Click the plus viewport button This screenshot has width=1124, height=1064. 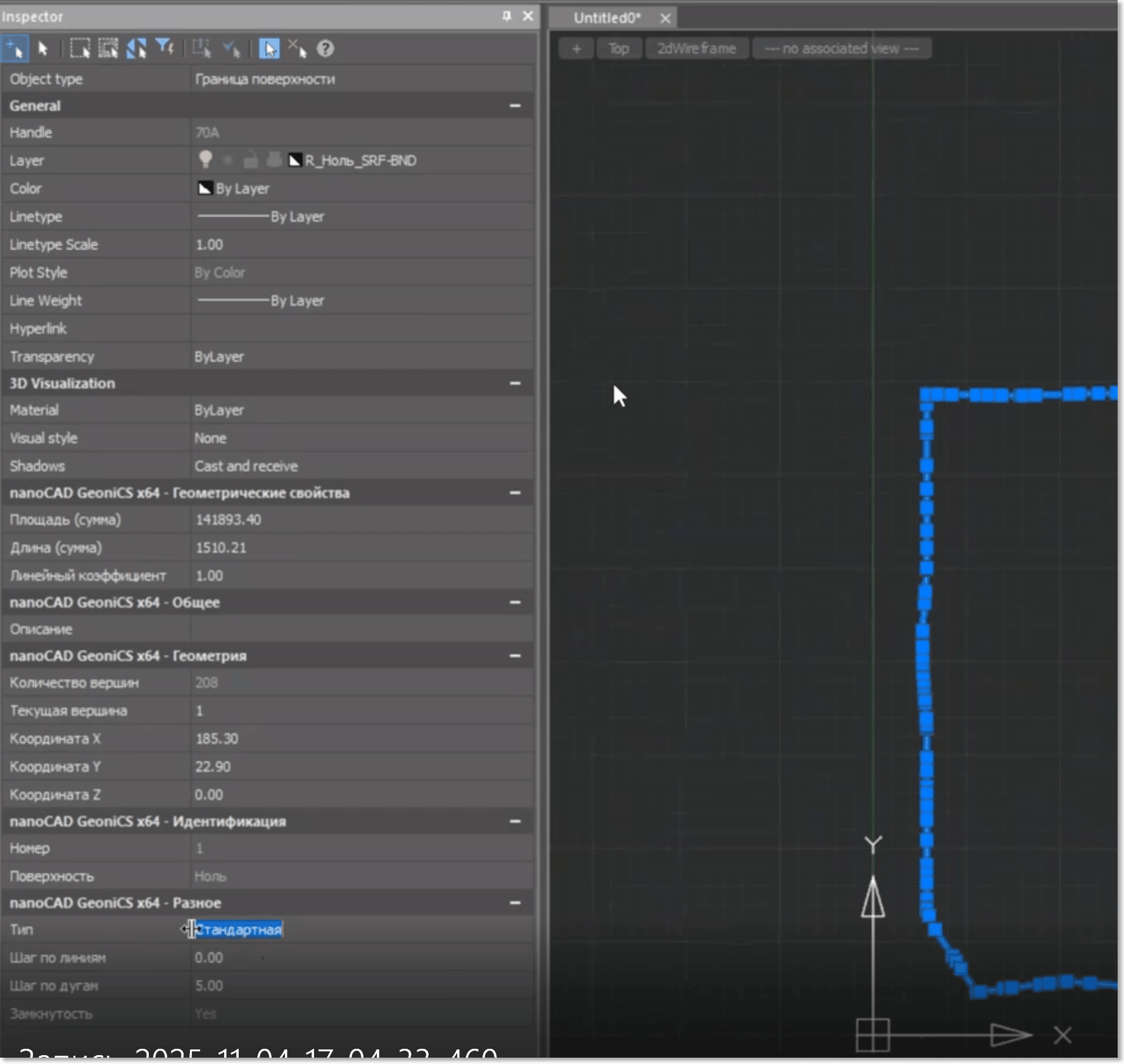(x=576, y=49)
